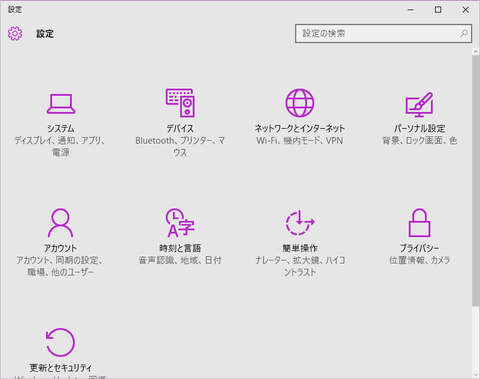Open the ネットワークとインターネット globe icon
Screen dimensions: 480x379
pos(300,103)
